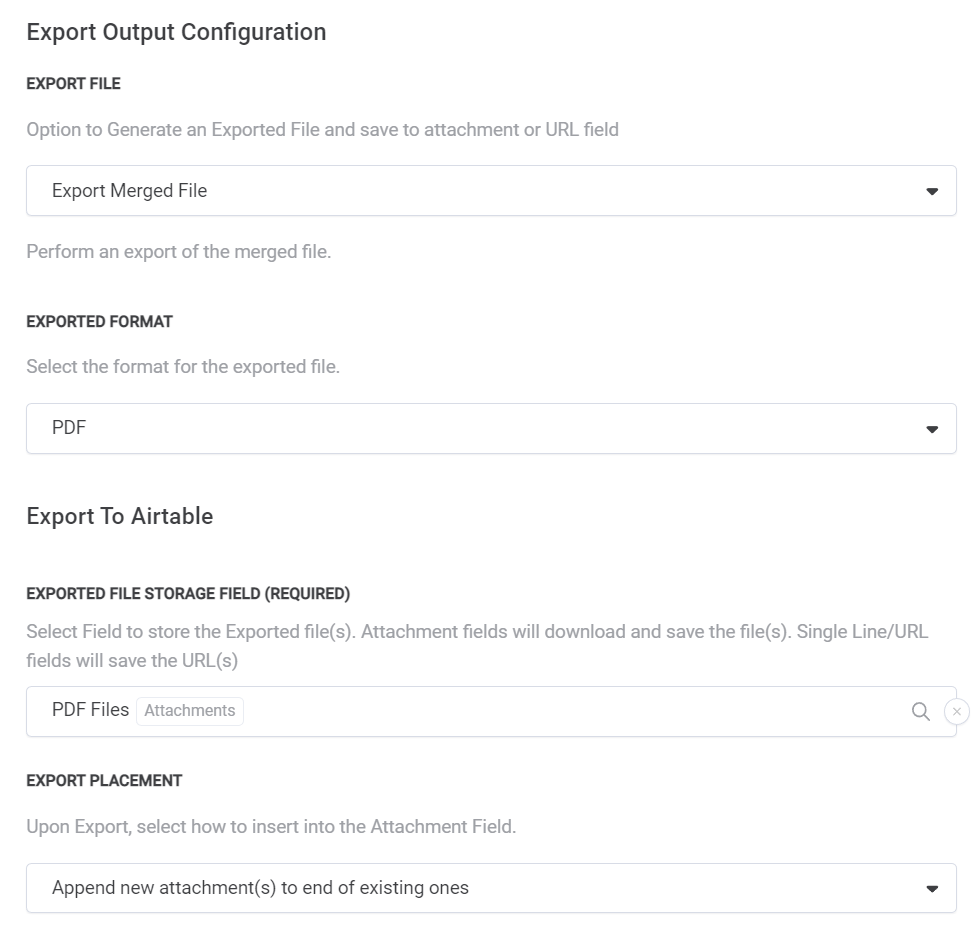
Task: Click the 'Perform an export of the merged file' text
Action: 179,252
